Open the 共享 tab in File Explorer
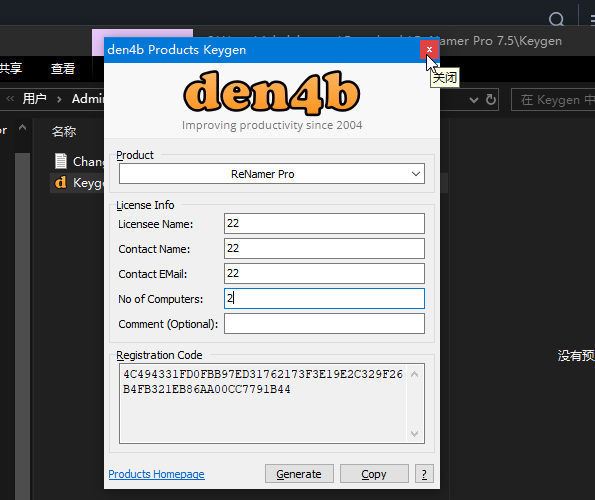The width and height of the screenshot is (595, 500). (x=11, y=68)
